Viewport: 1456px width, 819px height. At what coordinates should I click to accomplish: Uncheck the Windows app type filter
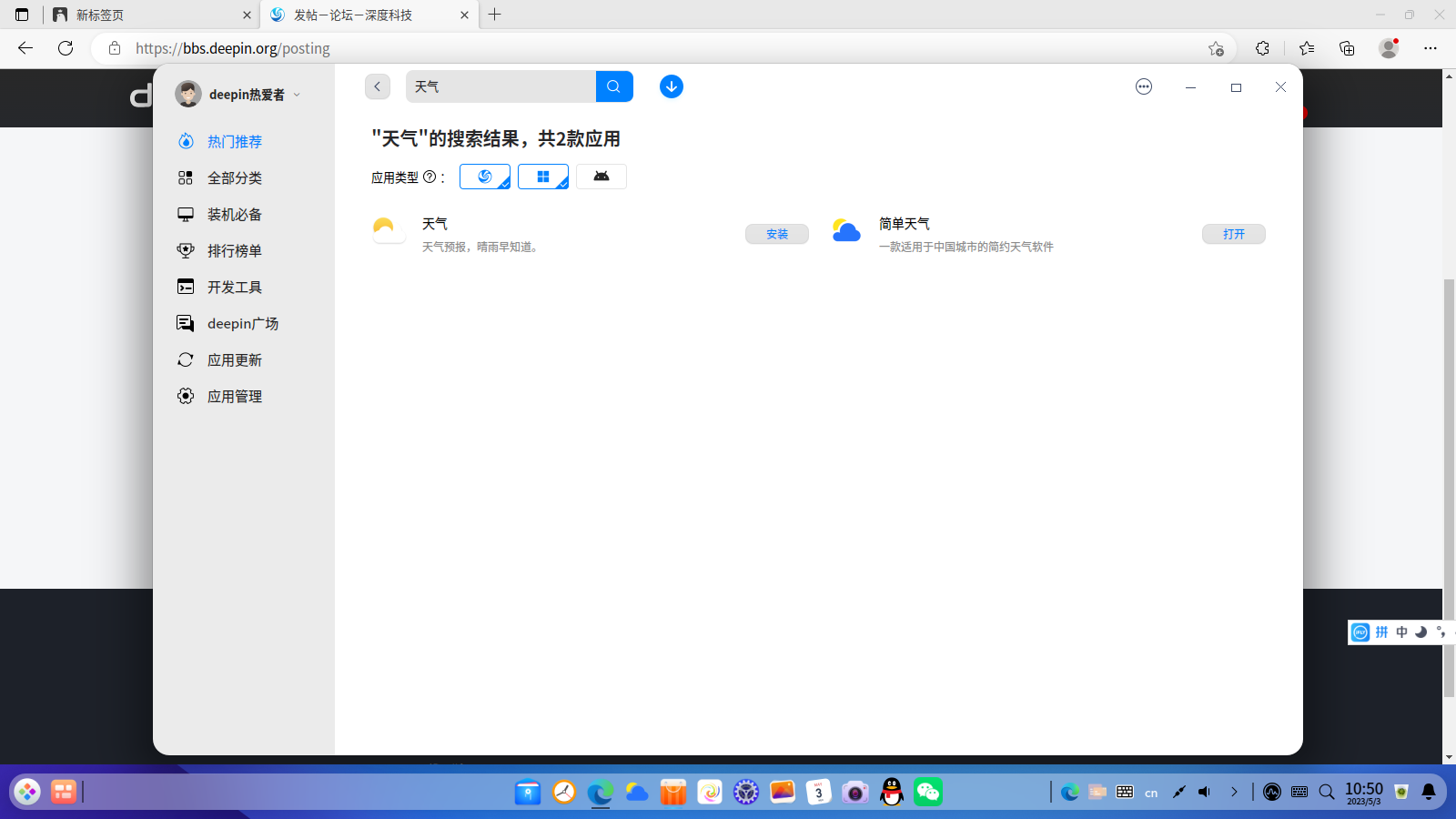tap(543, 177)
